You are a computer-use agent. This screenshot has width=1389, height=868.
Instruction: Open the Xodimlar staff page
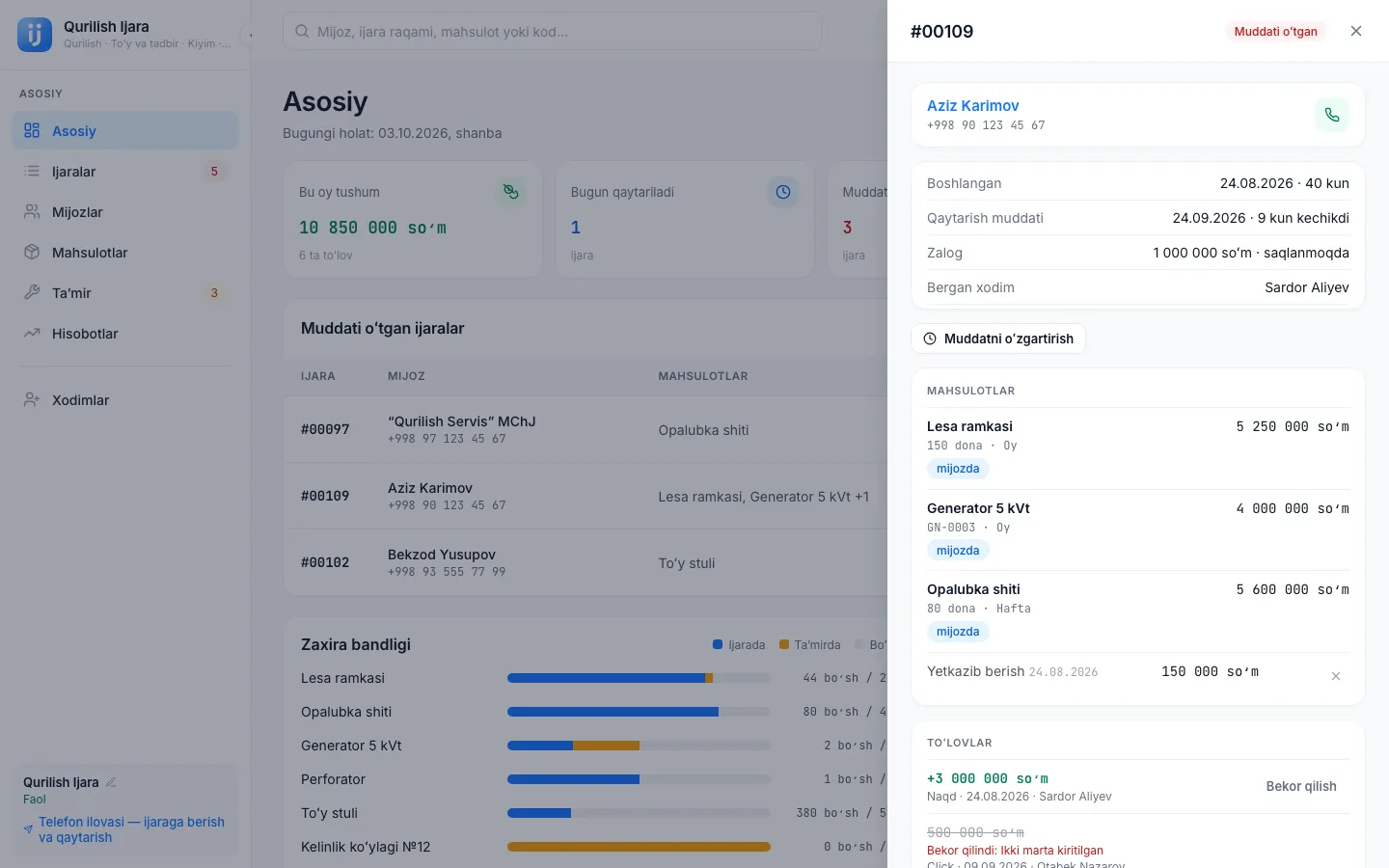coord(125,400)
